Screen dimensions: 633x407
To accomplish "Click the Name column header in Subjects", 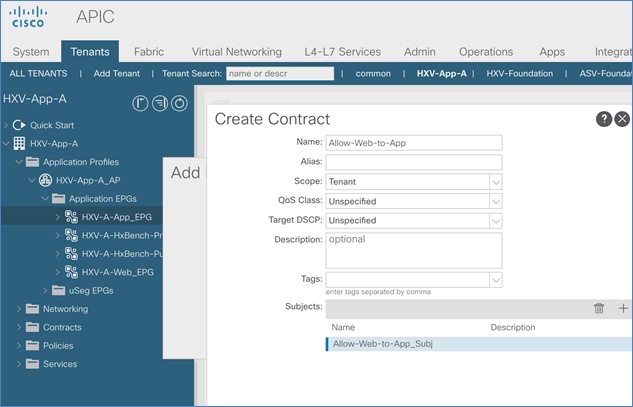I will pos(343,327).
